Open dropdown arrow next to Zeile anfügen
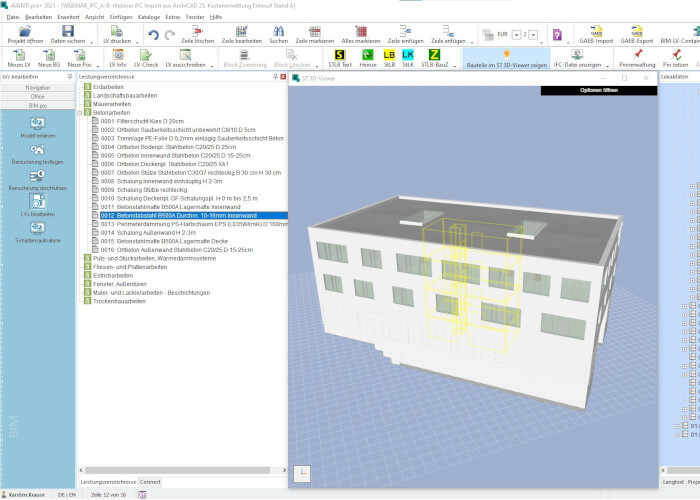 tap(472, 42)
